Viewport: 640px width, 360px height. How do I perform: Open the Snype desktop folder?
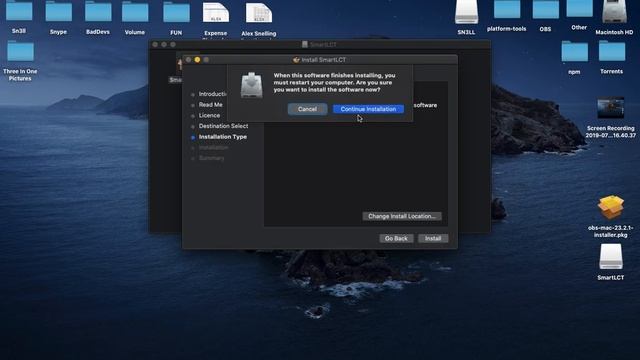click(58, 11)
